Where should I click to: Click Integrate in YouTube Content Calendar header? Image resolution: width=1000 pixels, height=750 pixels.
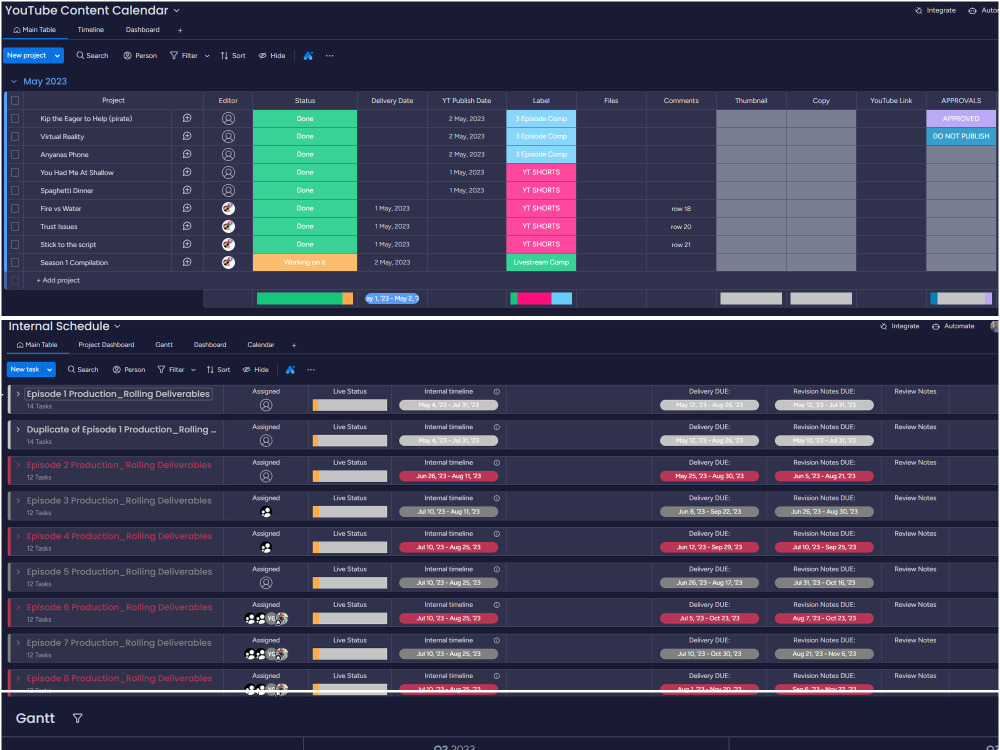(935, 10)
